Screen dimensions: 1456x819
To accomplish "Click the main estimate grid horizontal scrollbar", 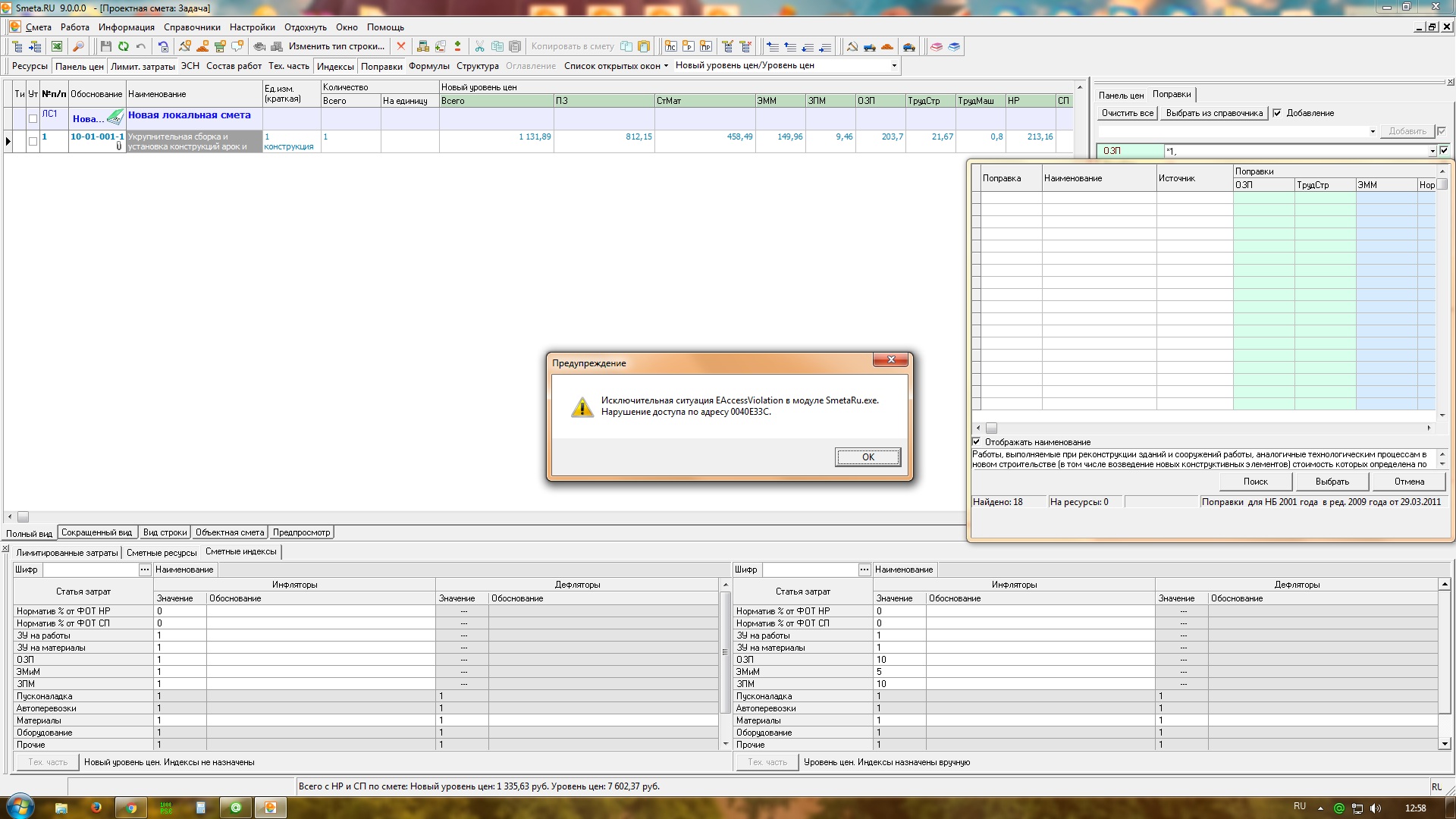I will 485,516.
